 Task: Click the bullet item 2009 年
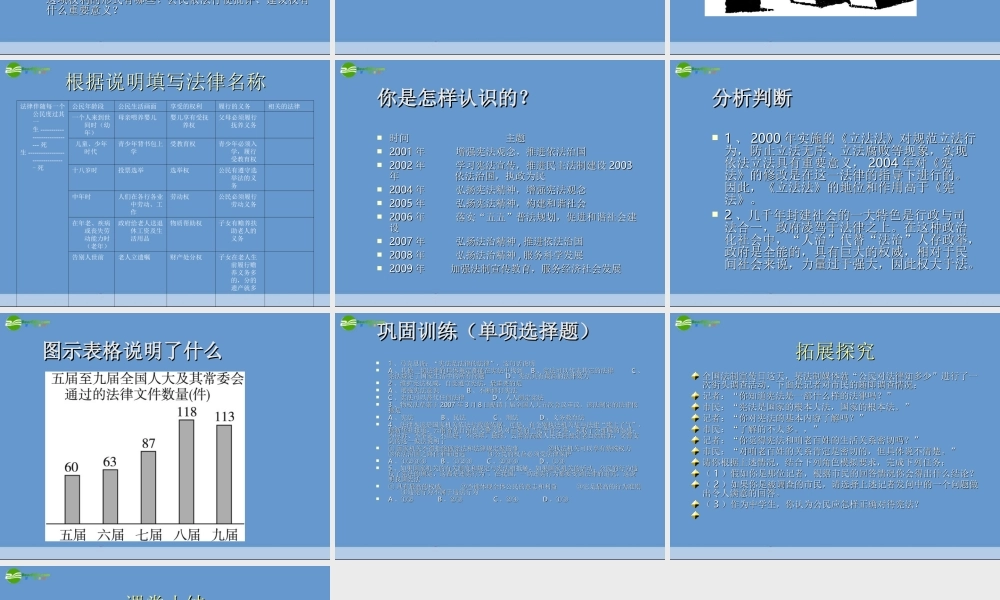(x=406, y=269)
